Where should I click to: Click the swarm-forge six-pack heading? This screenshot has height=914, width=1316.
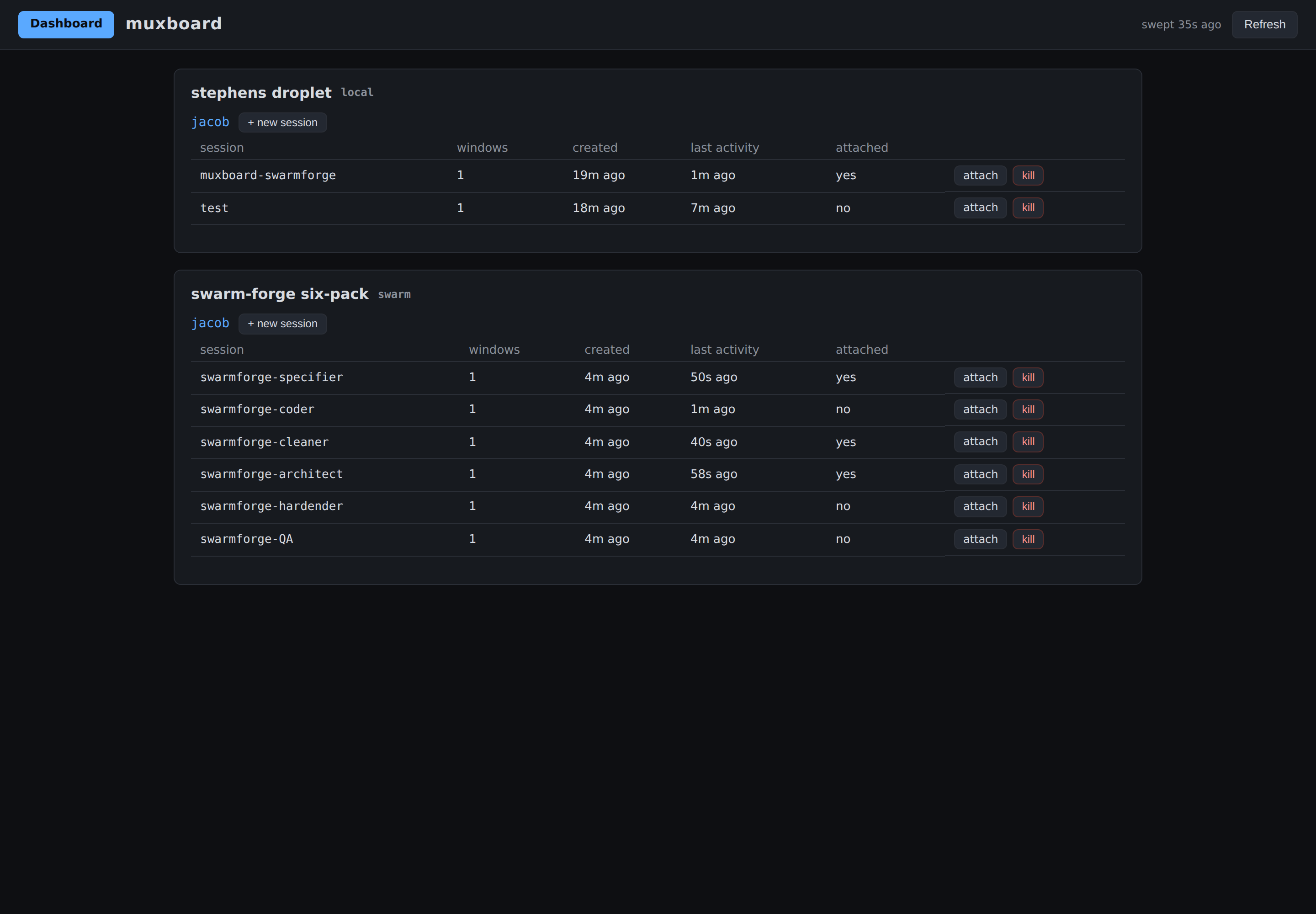point(280,294)
